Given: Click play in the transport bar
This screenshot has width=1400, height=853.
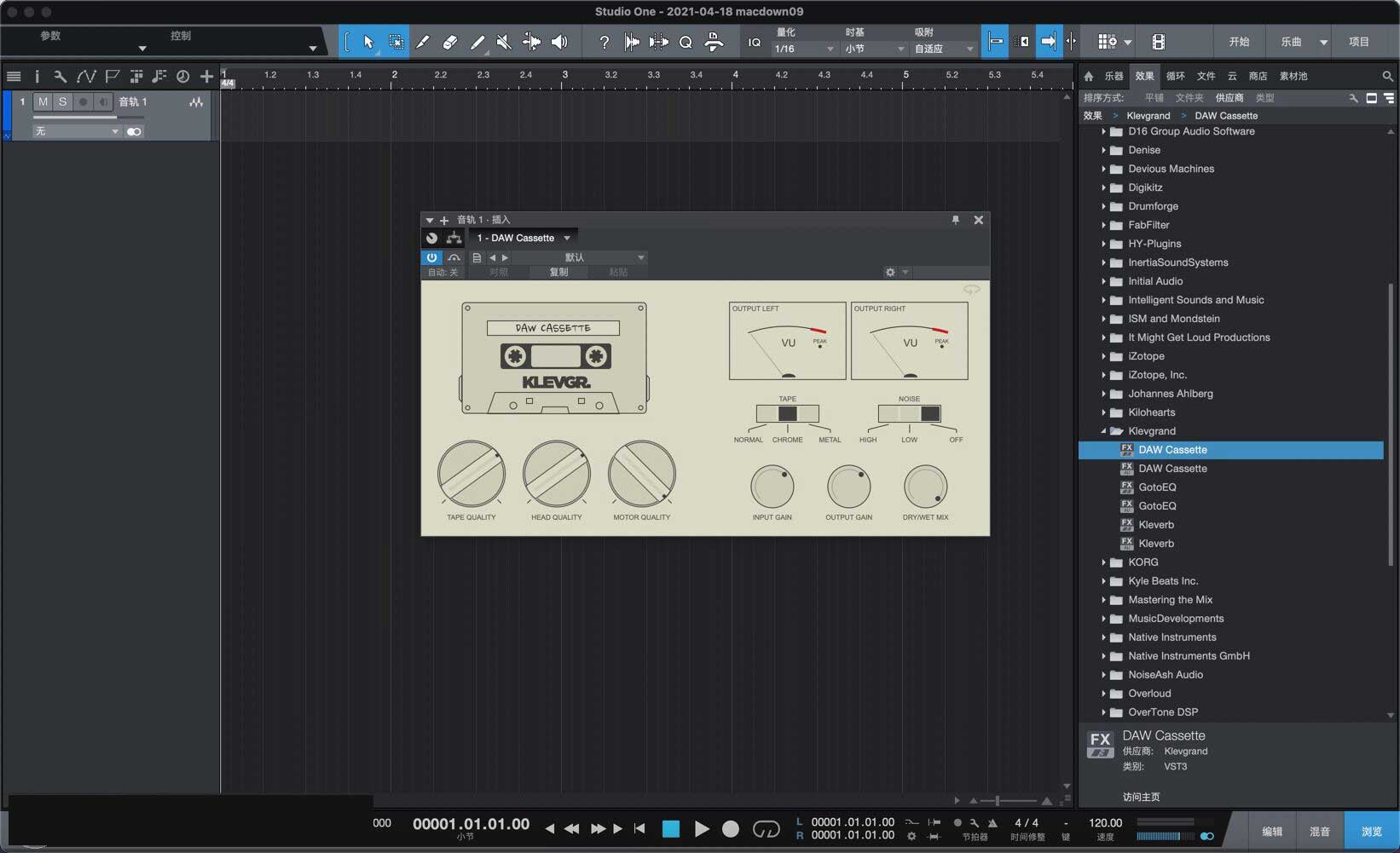Looking at the screenshot, I should click(x=702, y=829).
